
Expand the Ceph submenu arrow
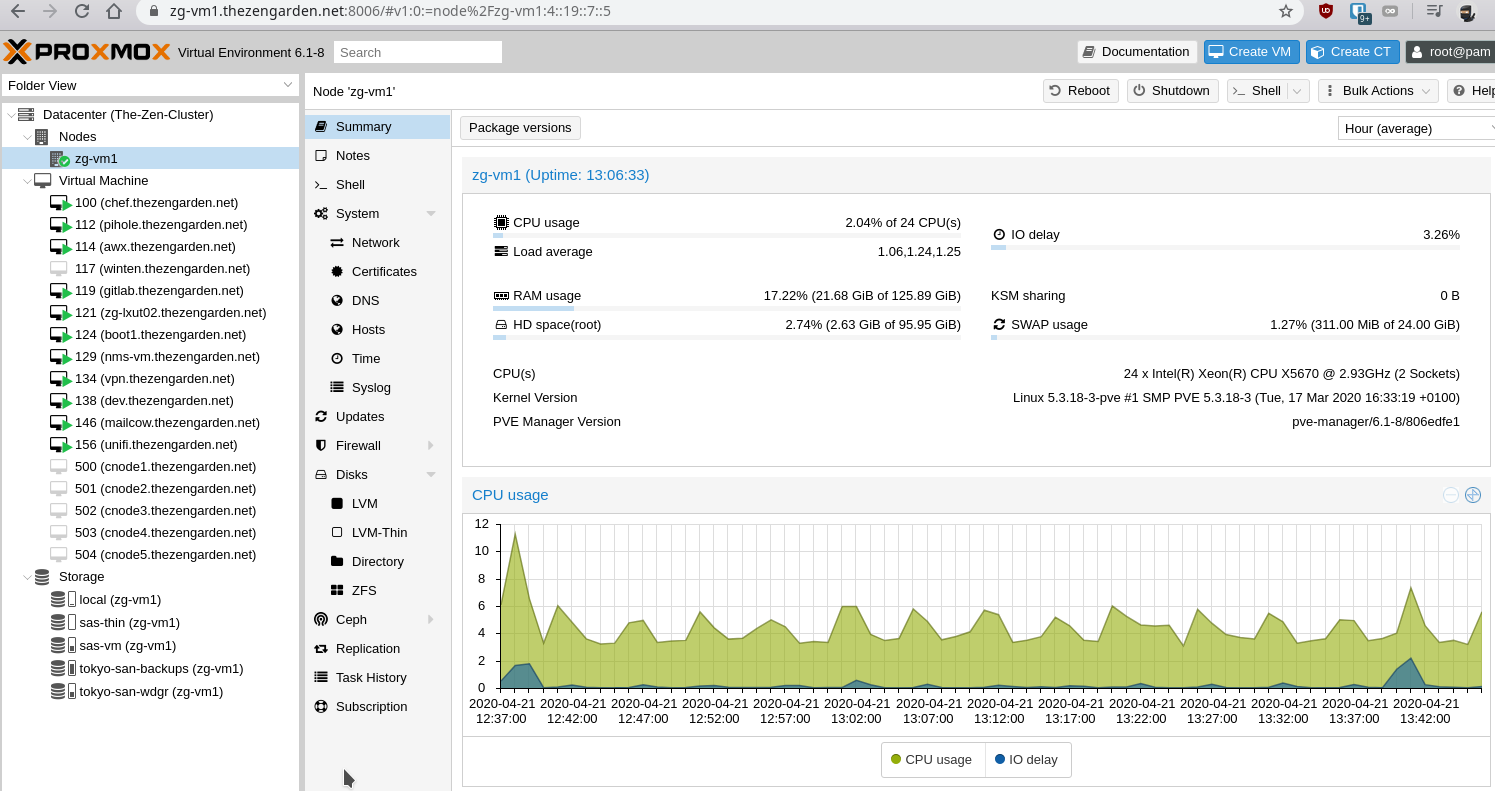(431, 620)
